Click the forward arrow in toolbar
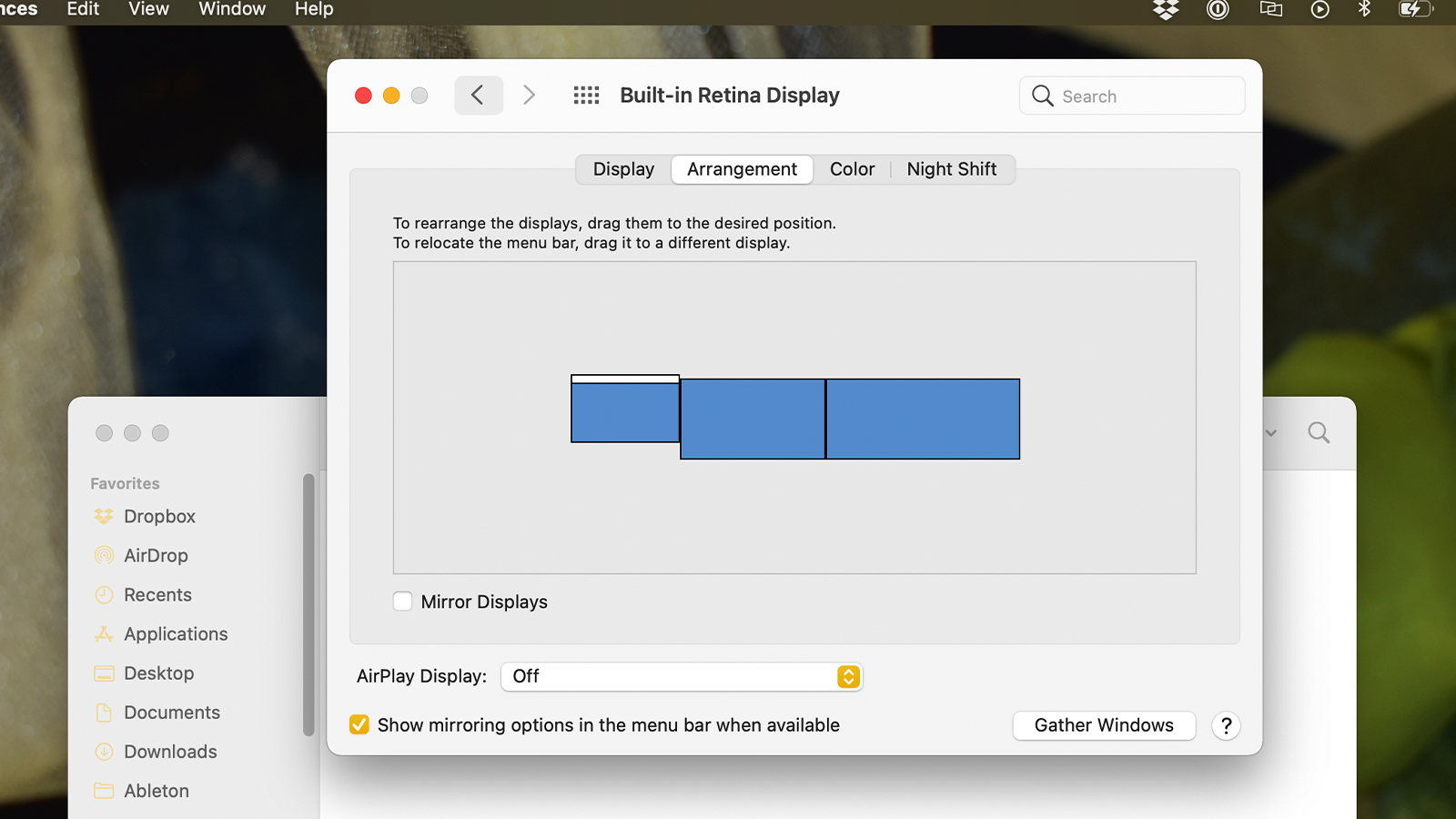The height and width of the screenshot is (819, 1456). 529,96
